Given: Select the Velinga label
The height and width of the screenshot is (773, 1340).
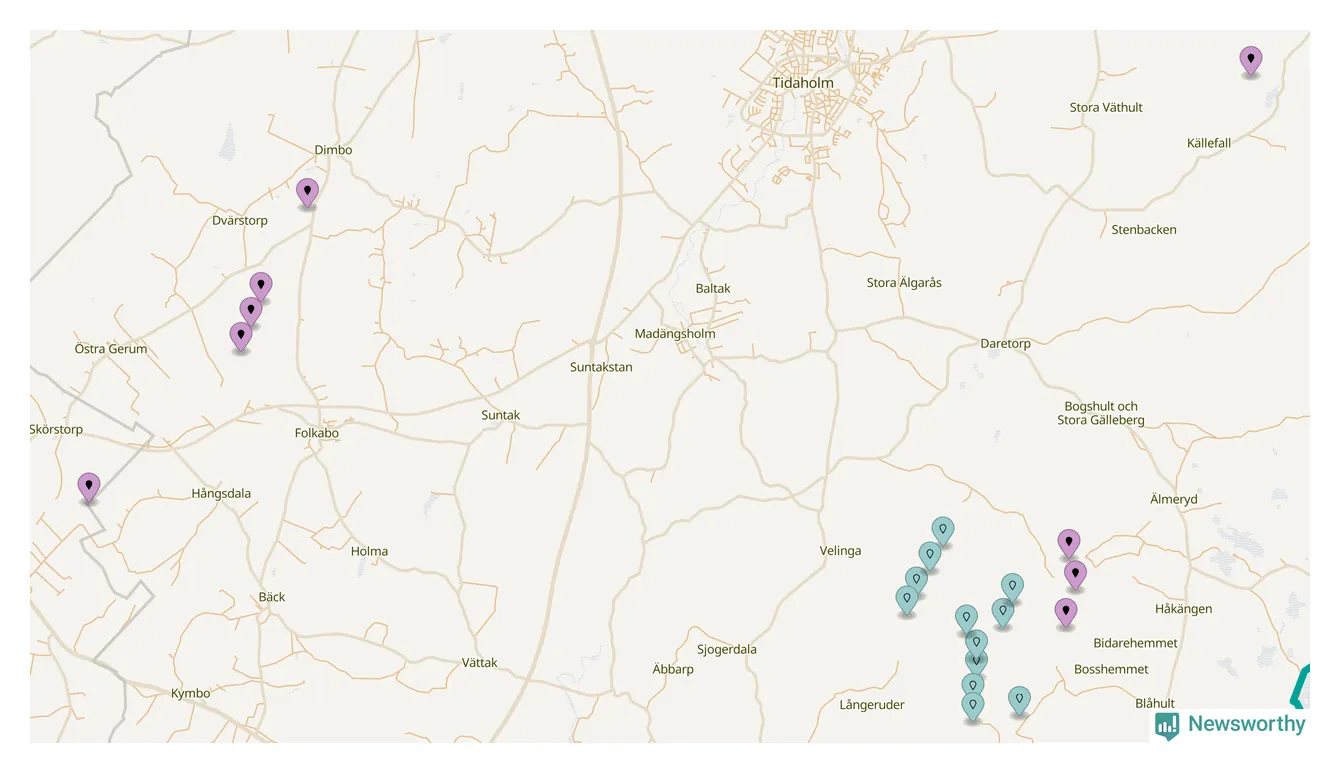Looking at the screenshot, I should pyautogui.click(x=840, y=552).
